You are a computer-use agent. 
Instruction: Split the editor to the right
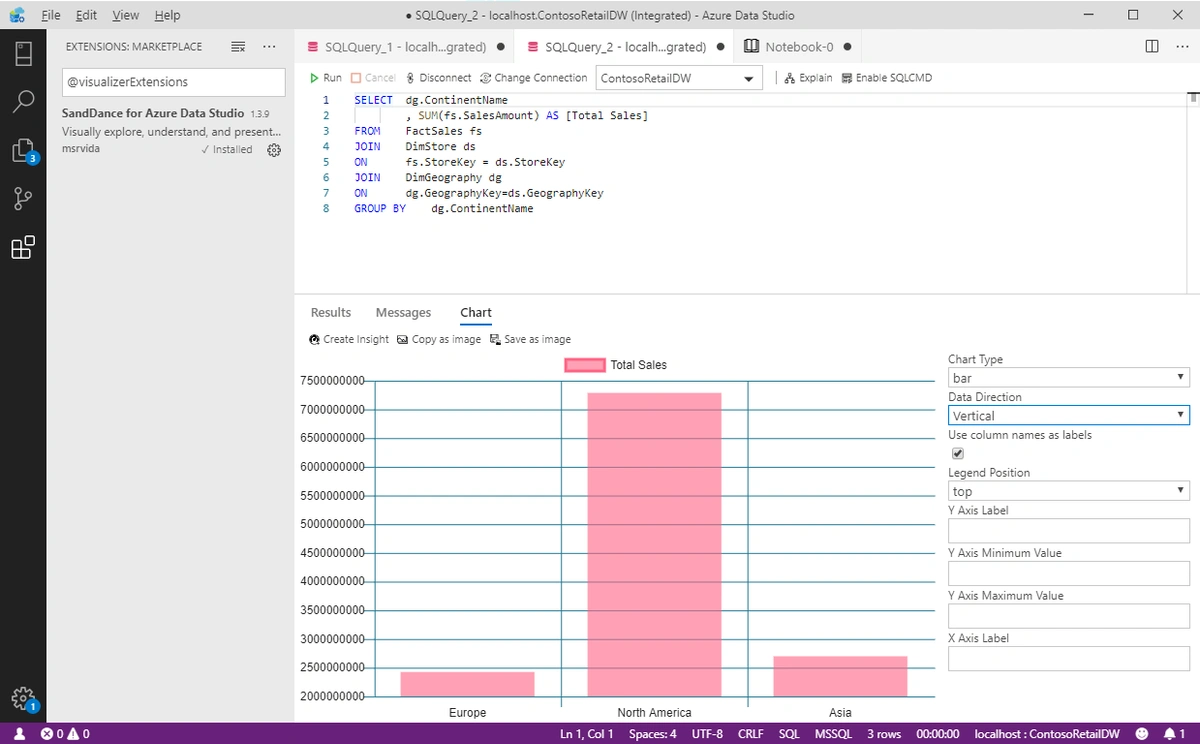click(x=1152, y=47)
